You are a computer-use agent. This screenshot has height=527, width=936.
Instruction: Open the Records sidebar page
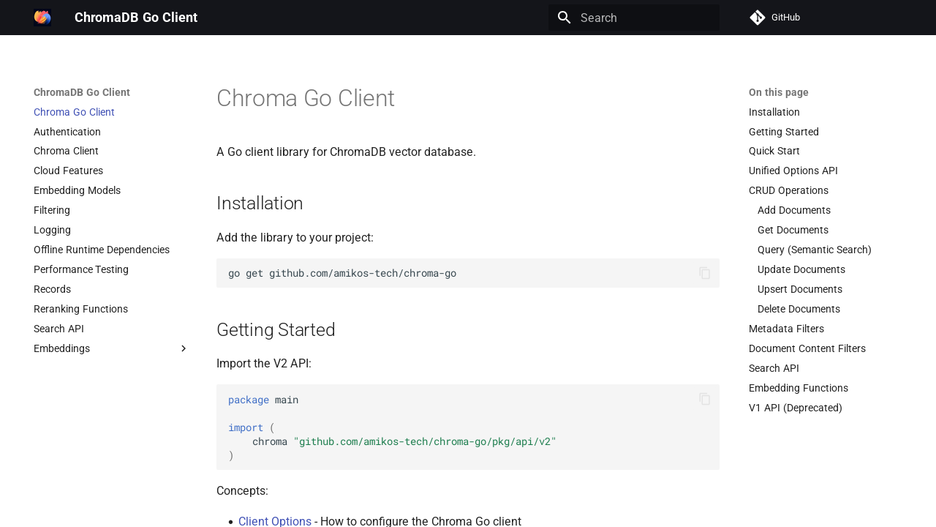52,289
